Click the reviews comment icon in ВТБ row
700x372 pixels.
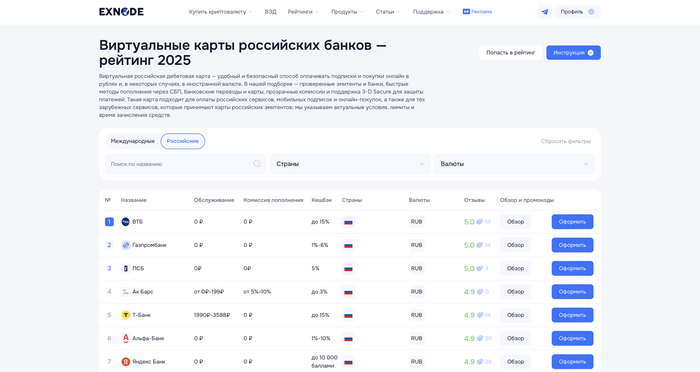(x=479, y=222)
